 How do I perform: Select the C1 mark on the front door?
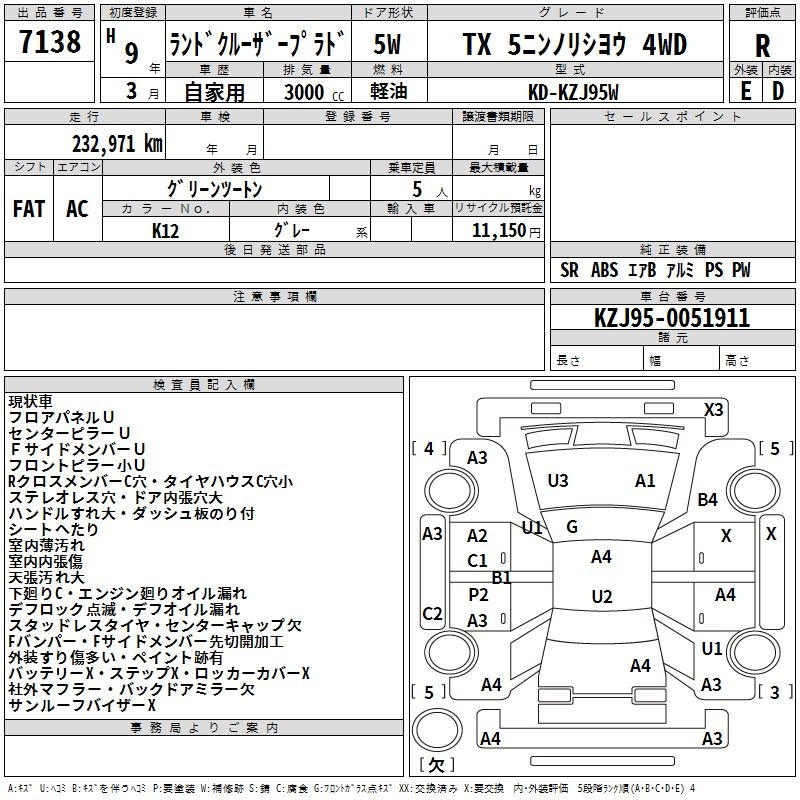(478, 561)
